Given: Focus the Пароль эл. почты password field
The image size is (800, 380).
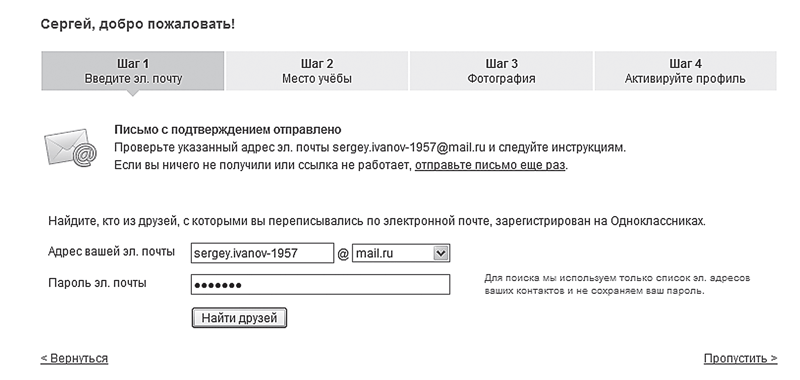Looking at the screenshot, I should [320, 285].
